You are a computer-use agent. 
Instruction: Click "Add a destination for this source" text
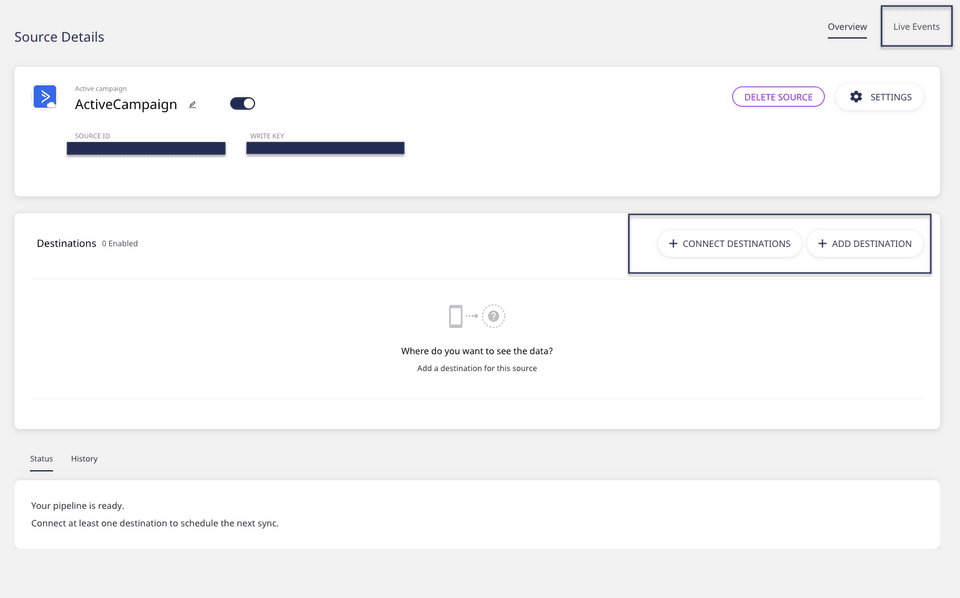tap(477, 369)
